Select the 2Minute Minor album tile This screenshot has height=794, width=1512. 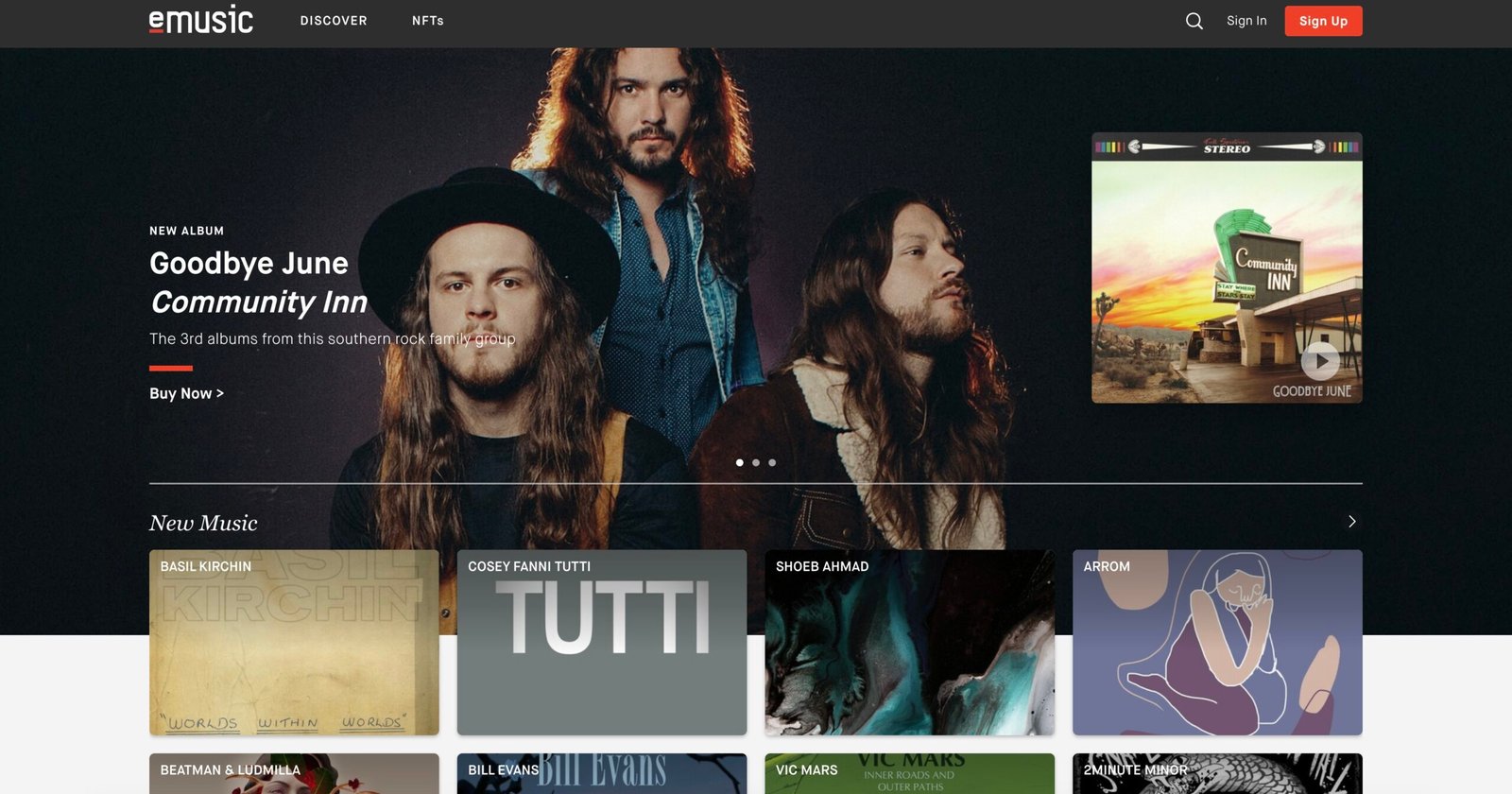1217,773
